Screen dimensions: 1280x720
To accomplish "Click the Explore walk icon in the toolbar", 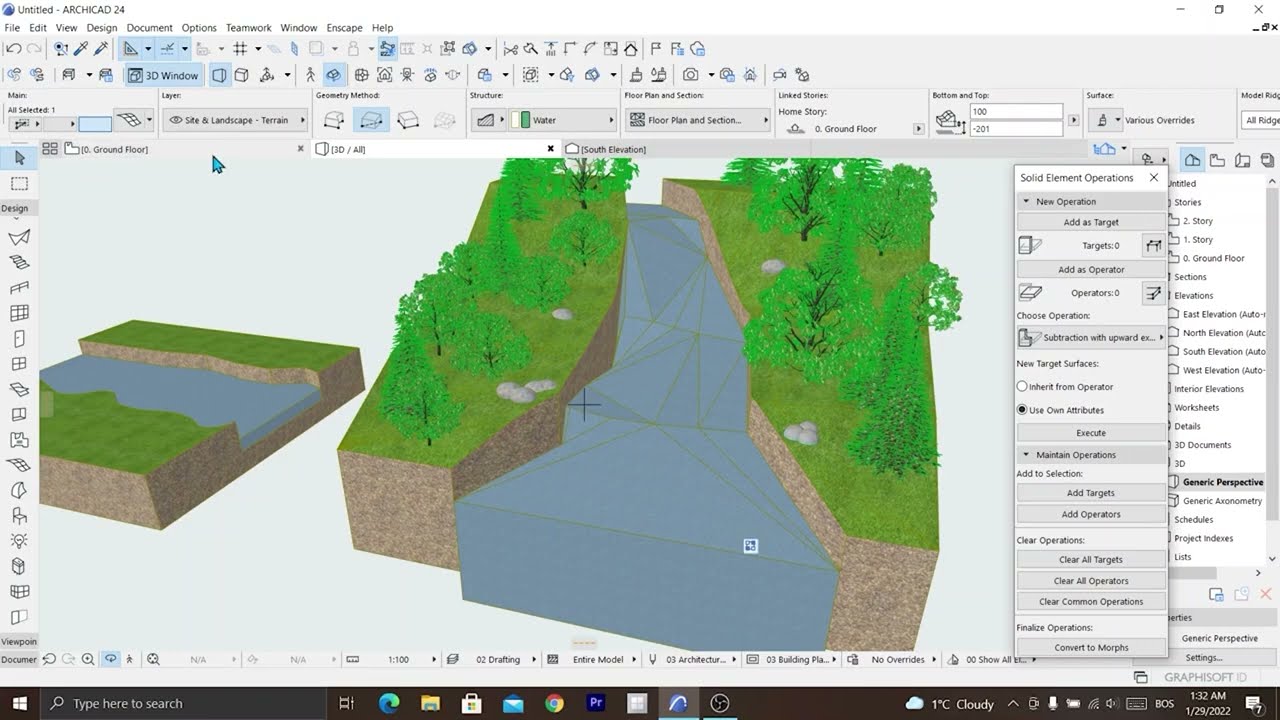I will tap(310, 75).
